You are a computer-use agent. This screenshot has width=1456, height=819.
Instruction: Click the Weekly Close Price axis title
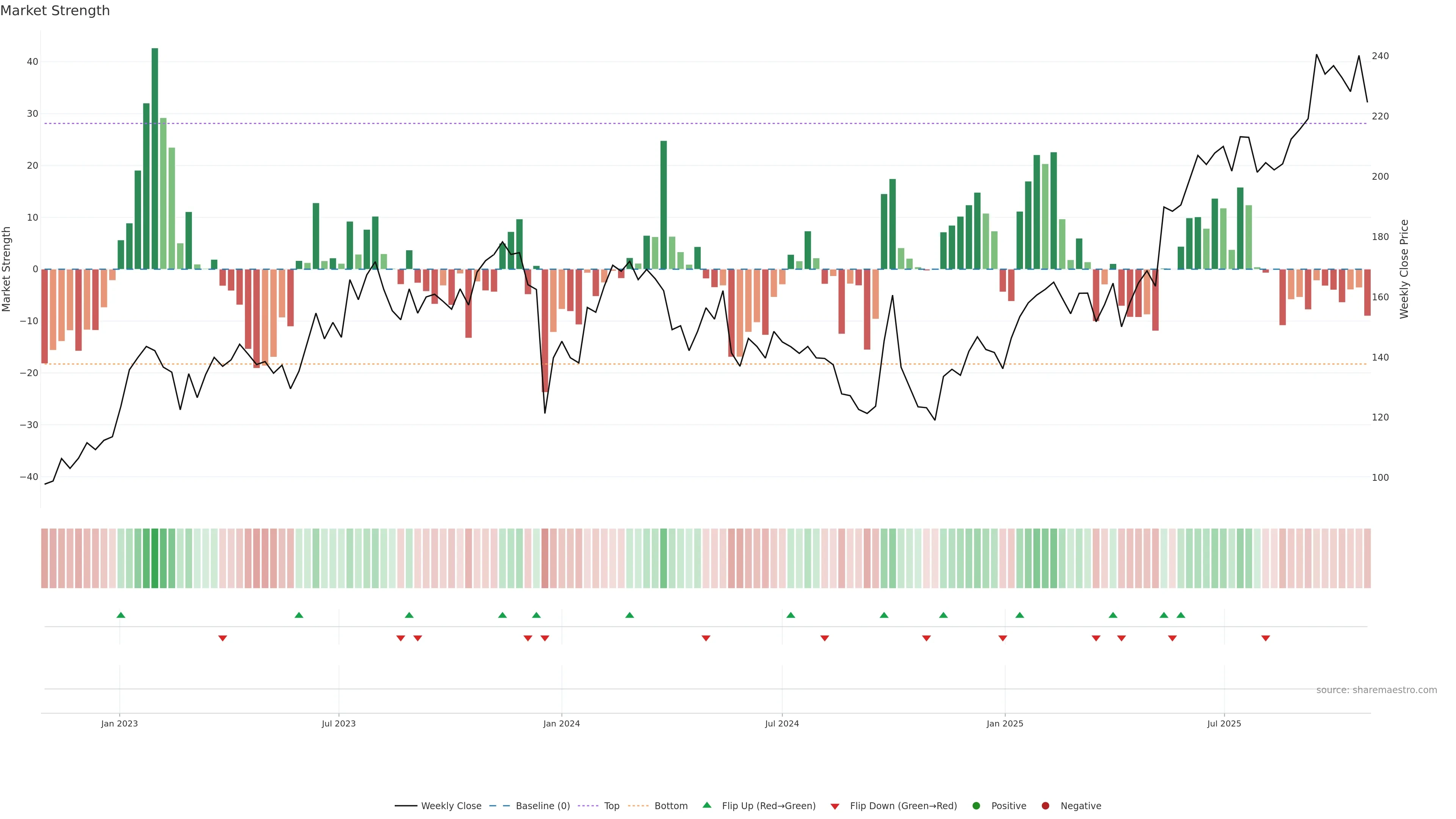click(x=1404, y=269)
